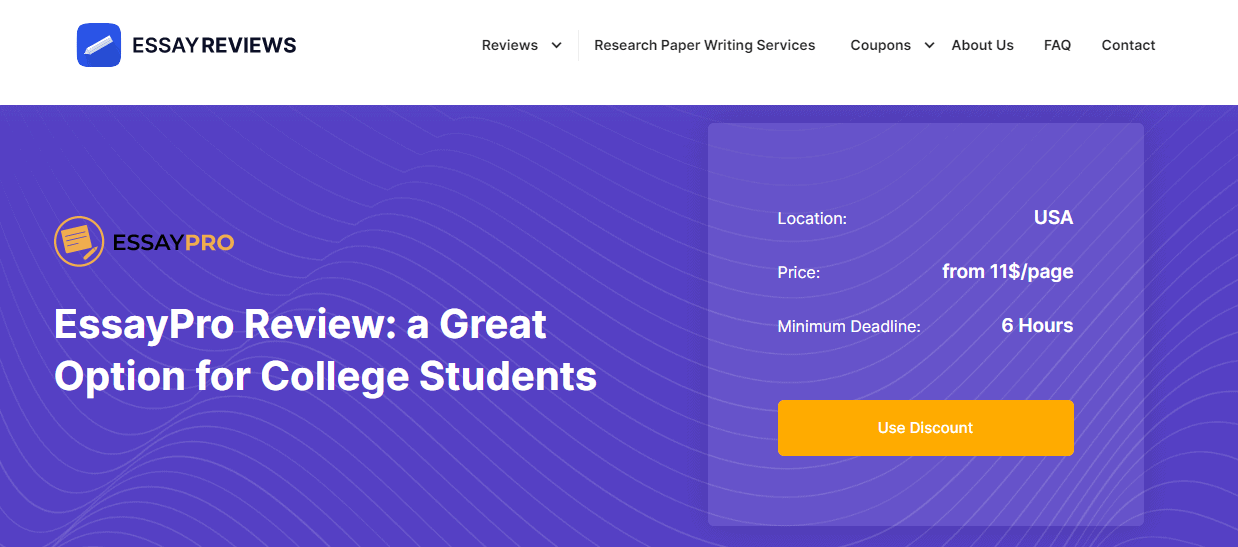The image size is (1238, 547).
Task: Open the About Us page
Action: click(983, 45)
